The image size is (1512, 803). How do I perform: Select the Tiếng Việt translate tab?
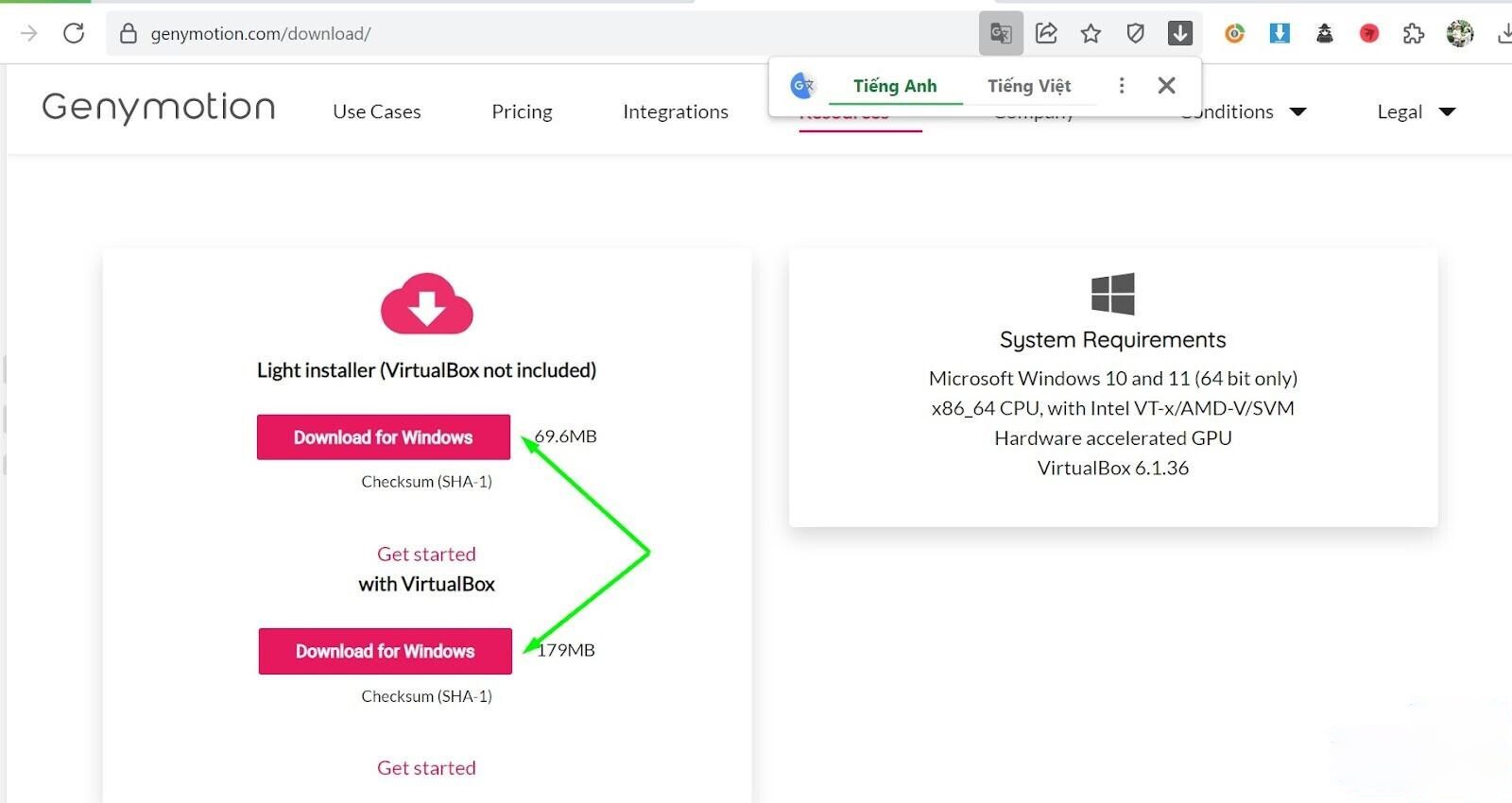pyautogui.click(x=1029, y=86)
